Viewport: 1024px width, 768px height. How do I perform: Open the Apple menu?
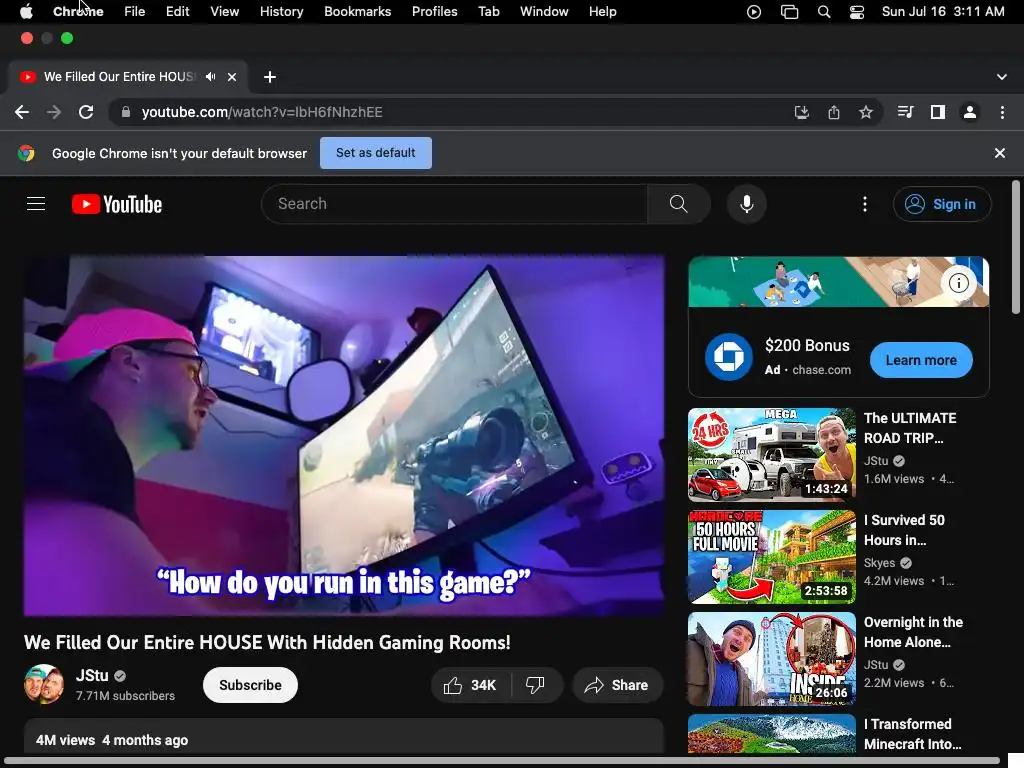click(x=26, y=12)
